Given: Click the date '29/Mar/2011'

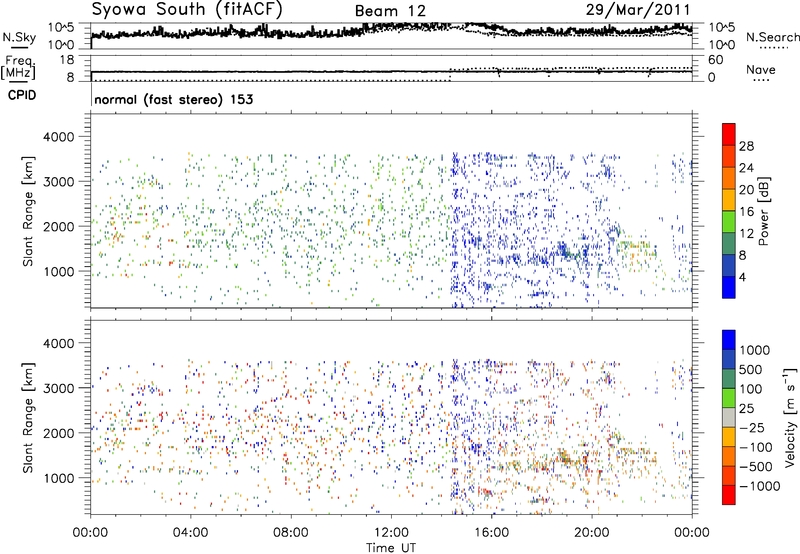Looking at the screenshot, I should point(638,9).
